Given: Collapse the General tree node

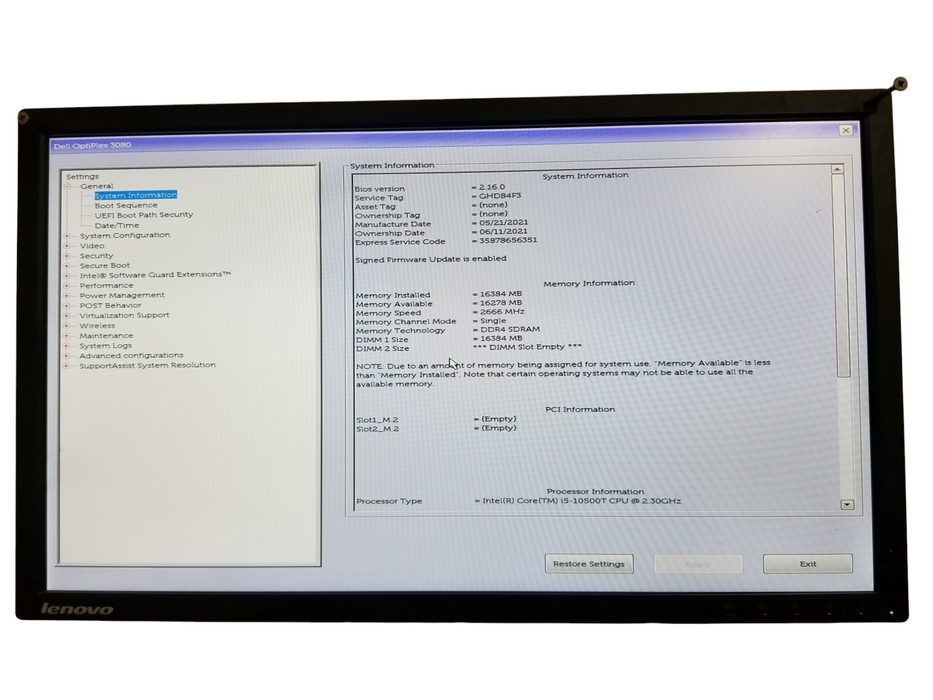Looking at the screenshot, I should pyautogui.click(x=67, y=186).
